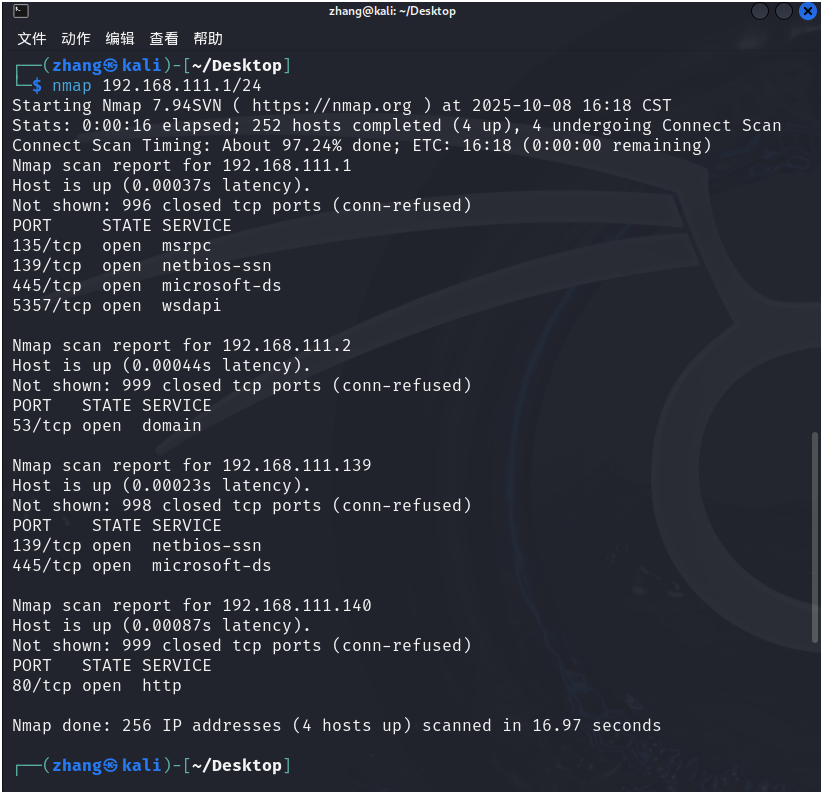Image resolution: width=823 pixels, height=794 pixels.
Task: Click 'Not shown: 996 closed tcp ports' line
Action: point(242,205)
